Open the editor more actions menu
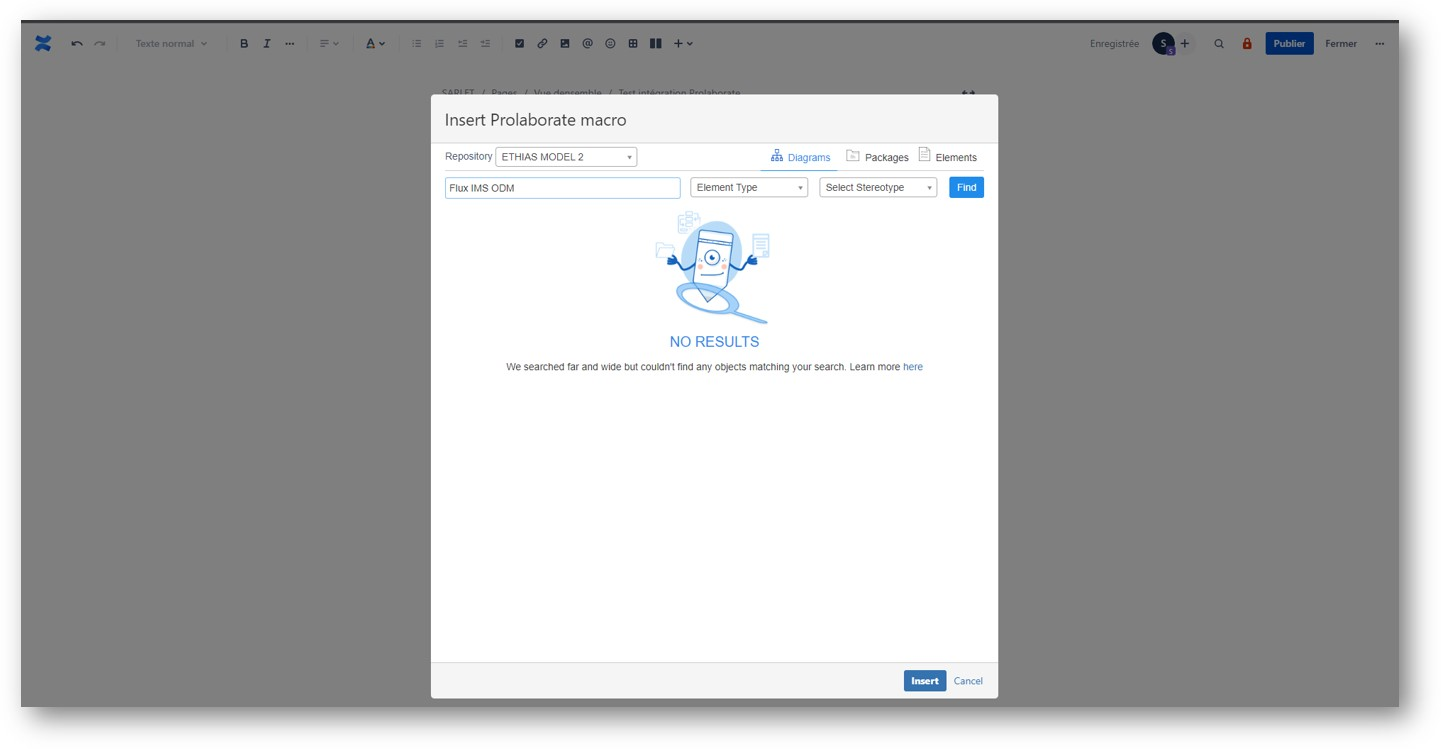Screen dimensions: 1441x749 [x=1380, y=44]
